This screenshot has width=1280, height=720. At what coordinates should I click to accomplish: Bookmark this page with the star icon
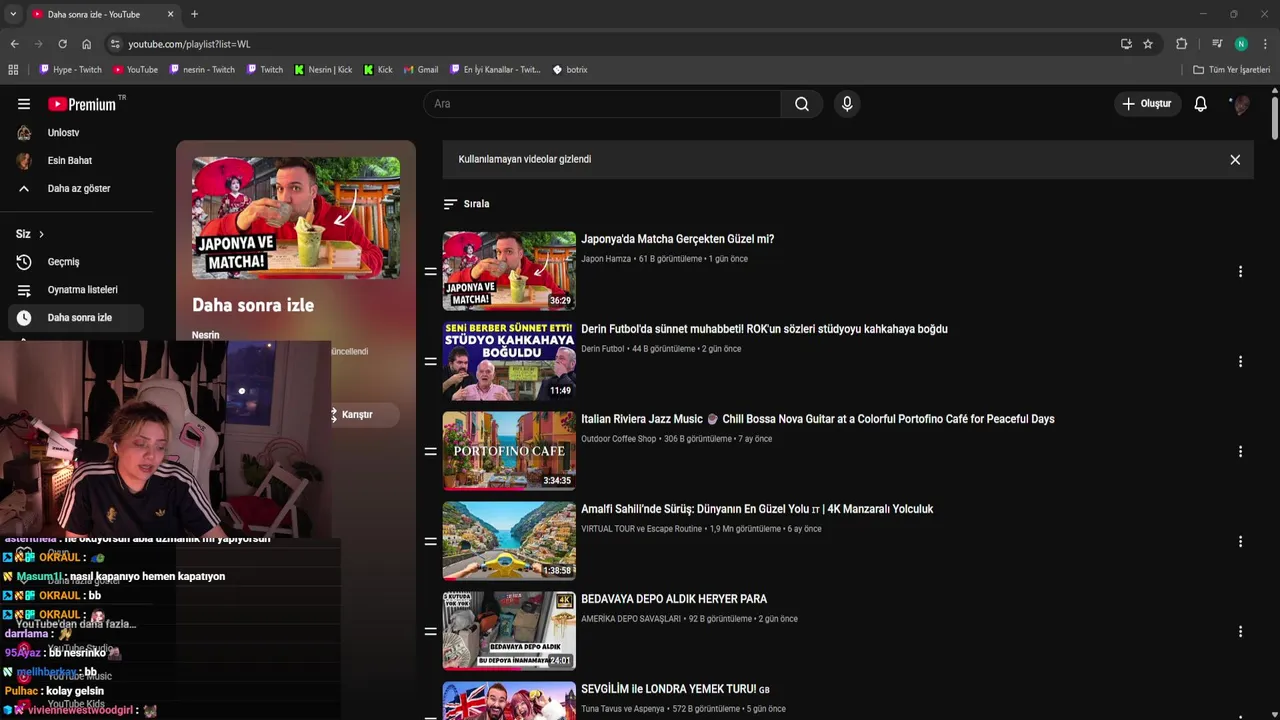click(x=1148, y=44)
